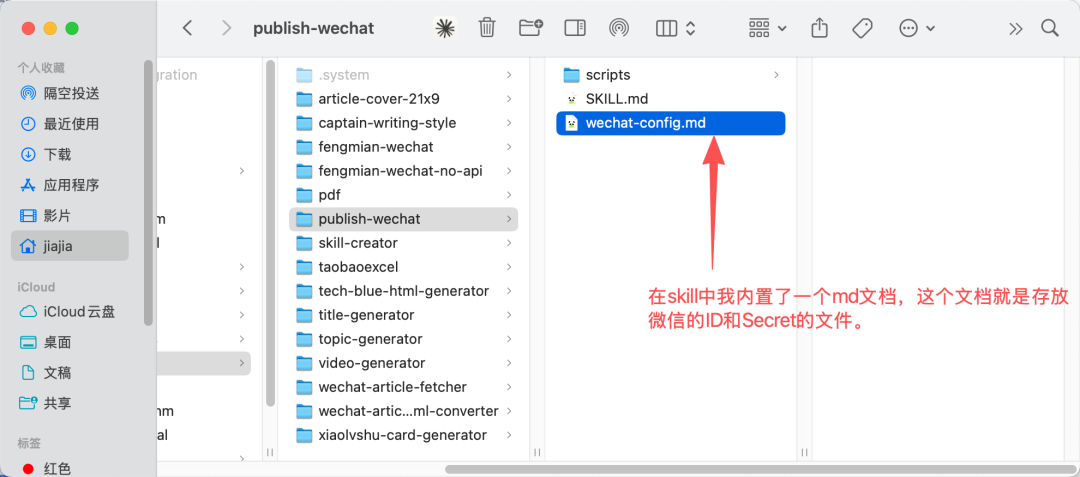The height and width of the screenshot is (477, 1080).
Task: Select the fengmian-wechat folder
Action: click(403, 147)
